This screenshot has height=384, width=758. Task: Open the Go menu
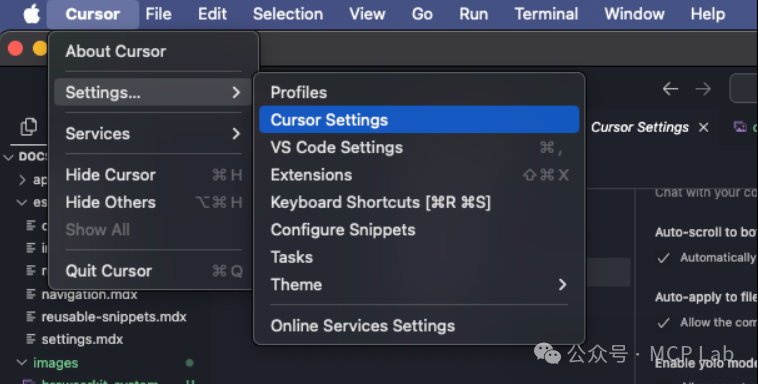pos(422,14)
